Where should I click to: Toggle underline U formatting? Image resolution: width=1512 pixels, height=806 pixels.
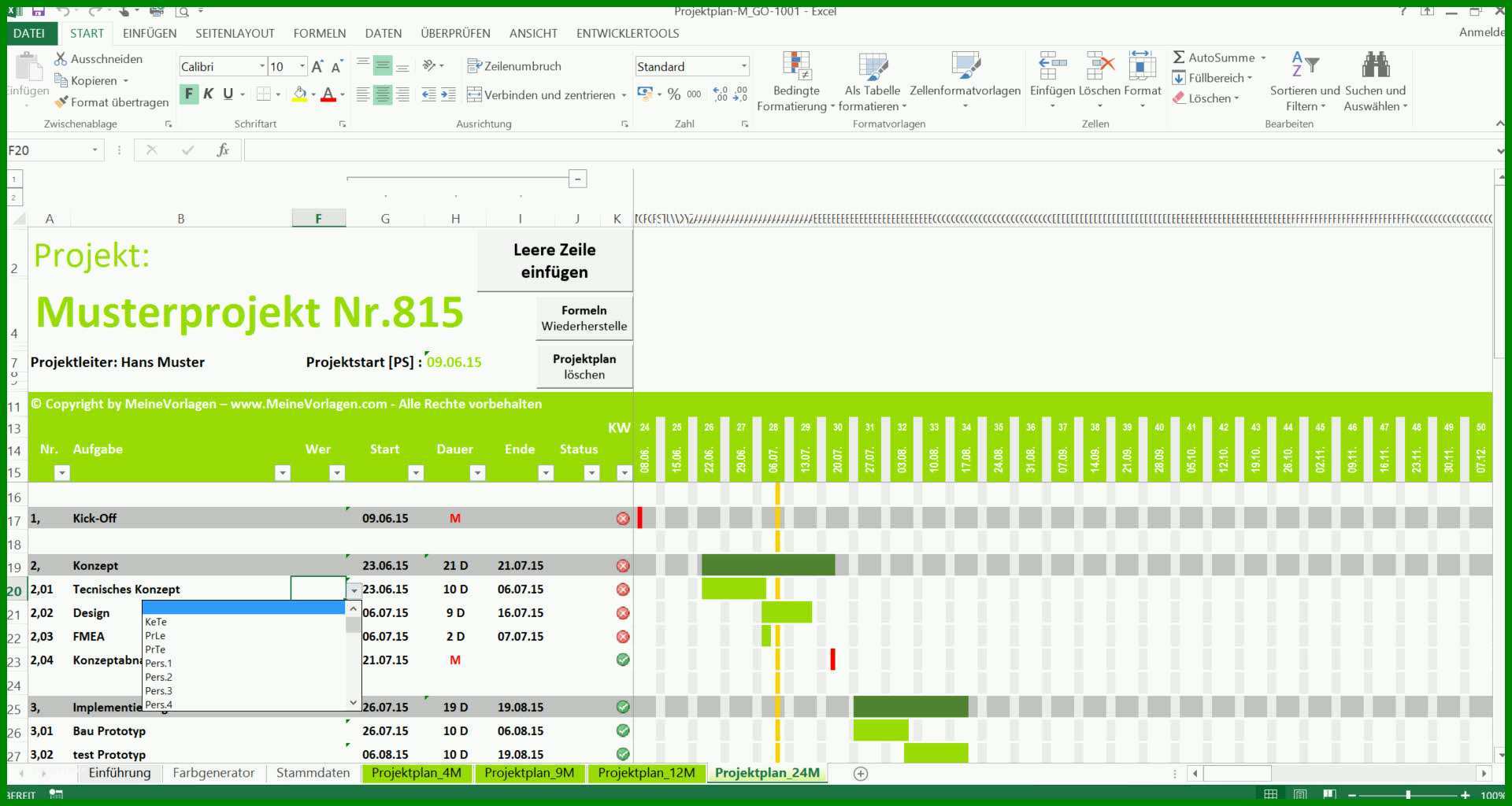pyautogui.click(x=228, y=94)
